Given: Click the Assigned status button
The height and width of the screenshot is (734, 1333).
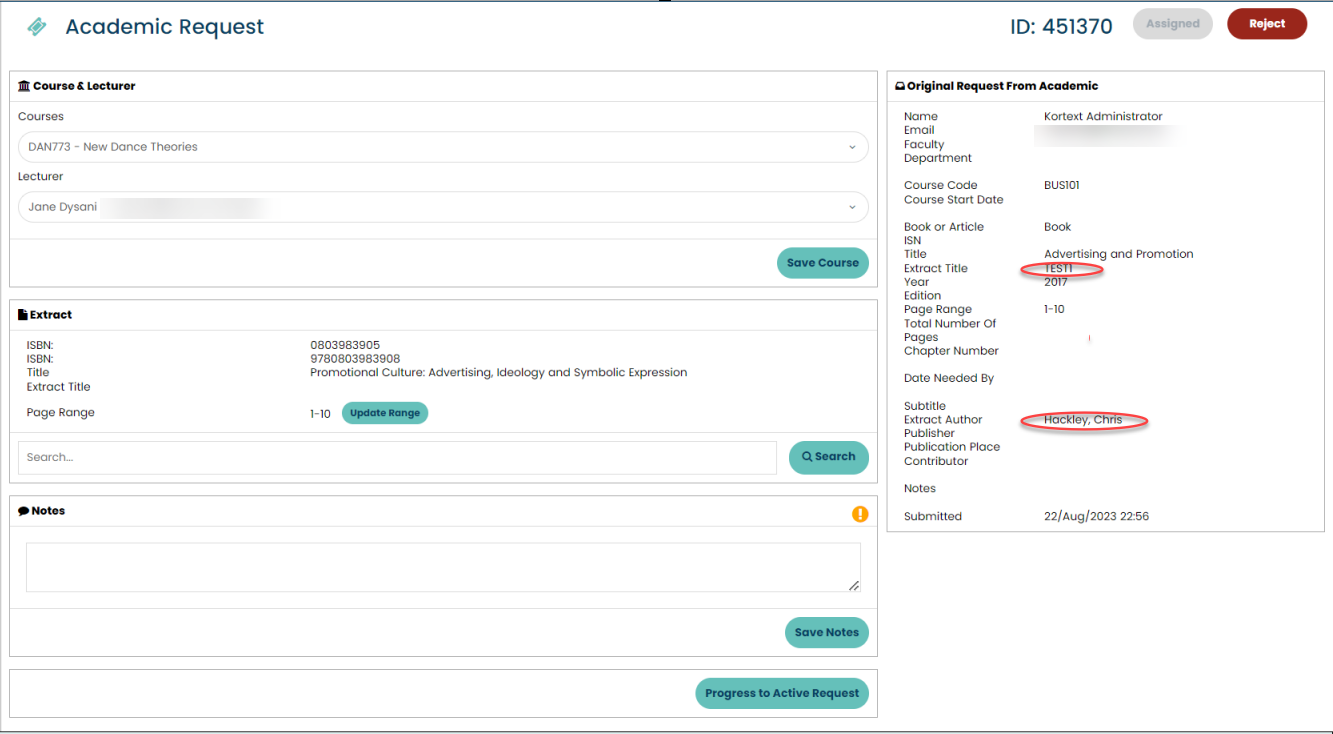Looking at the screenshot, I should [x=1172, y=24].
